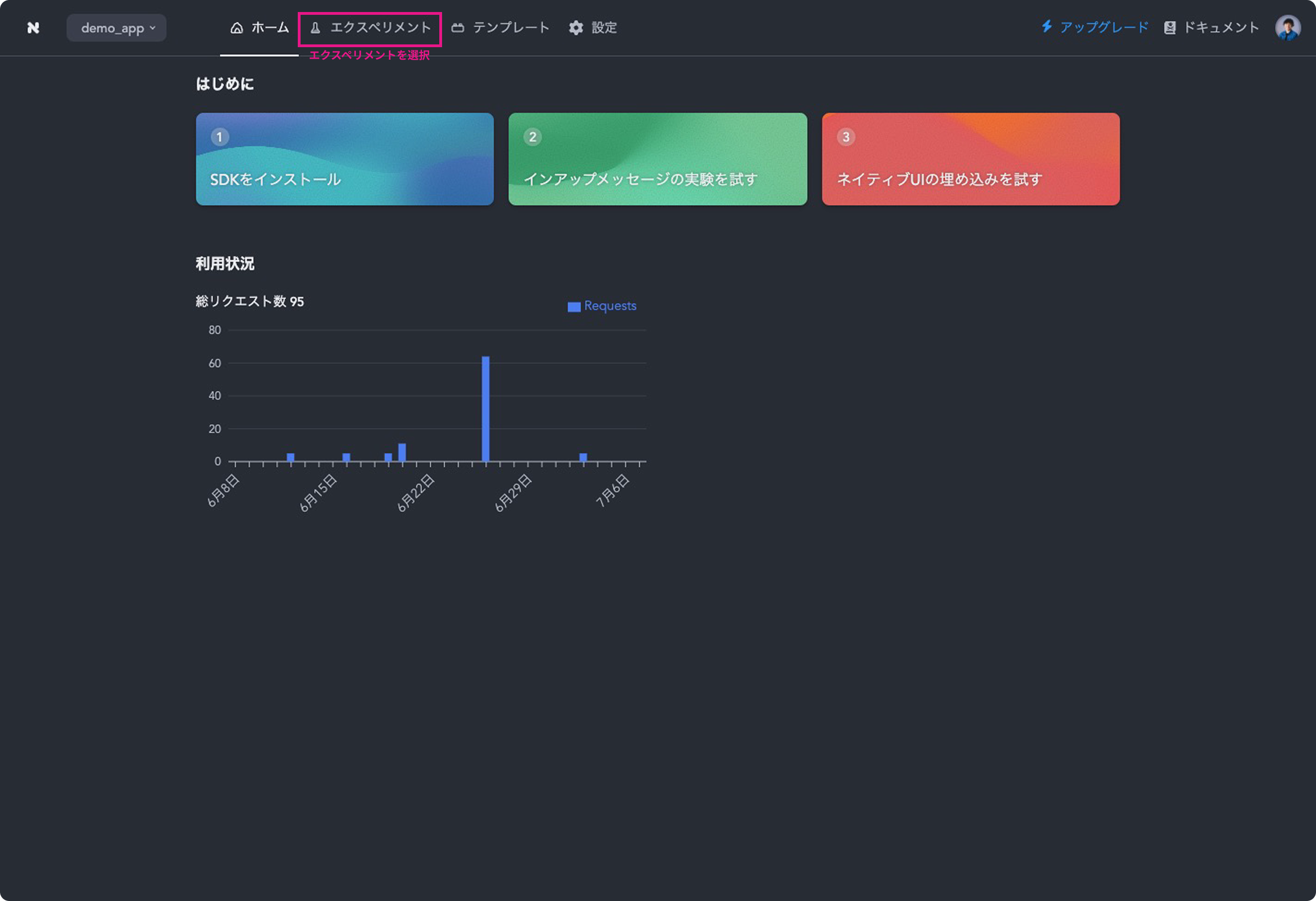1316x901 pixels.
Task: Click the document book icon
Action: (1170, 28)
